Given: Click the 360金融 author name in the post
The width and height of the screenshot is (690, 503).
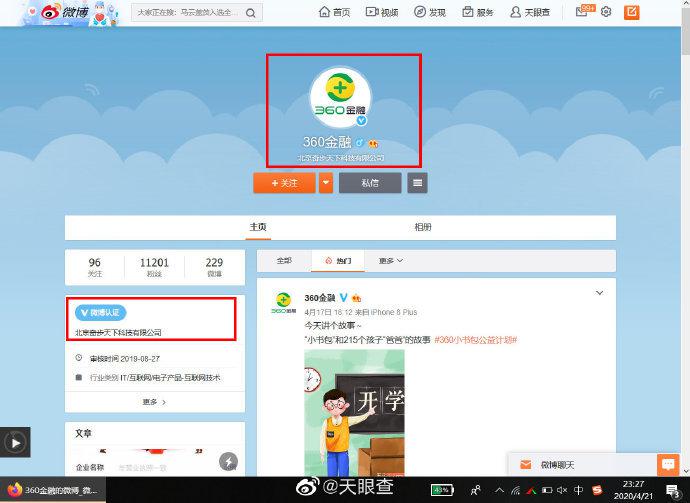Looking at the screenshot, I should click(320, 298).
